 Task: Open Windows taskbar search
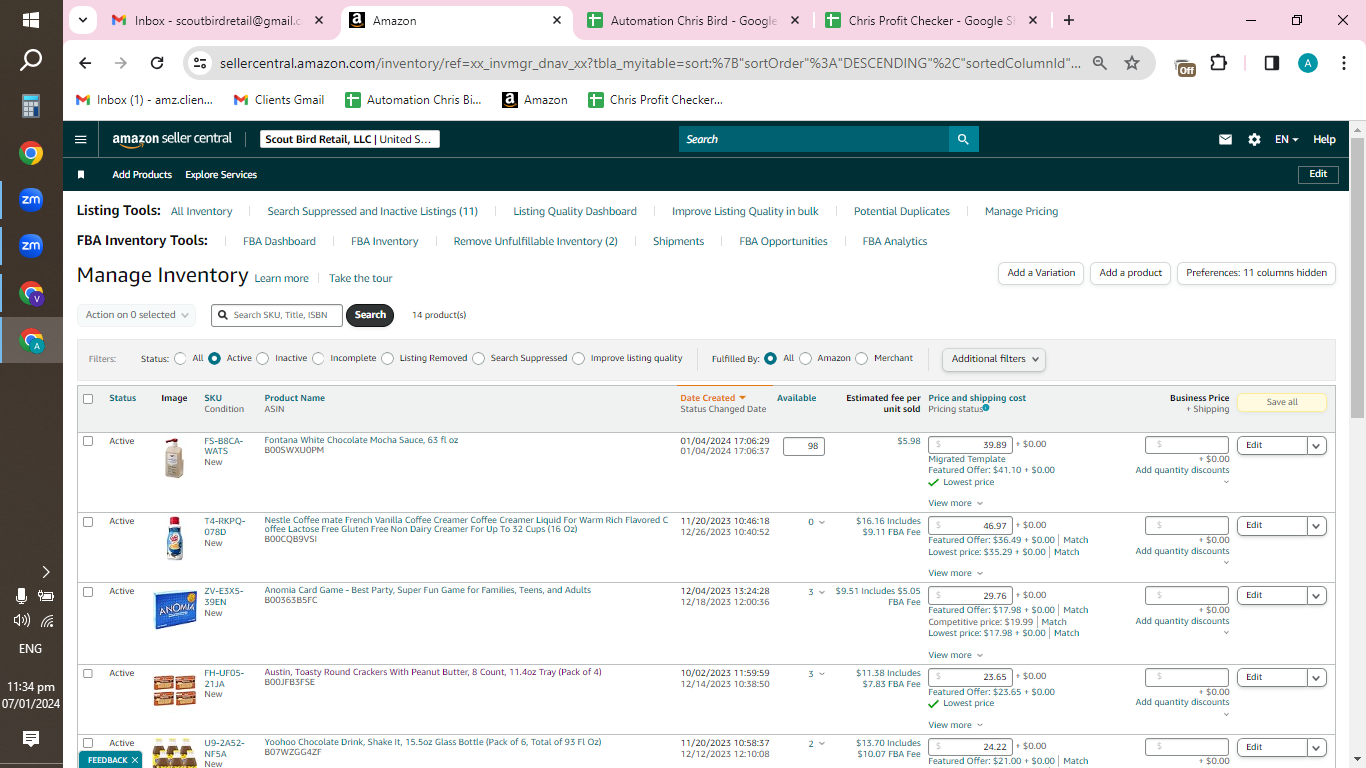point(31,61)
